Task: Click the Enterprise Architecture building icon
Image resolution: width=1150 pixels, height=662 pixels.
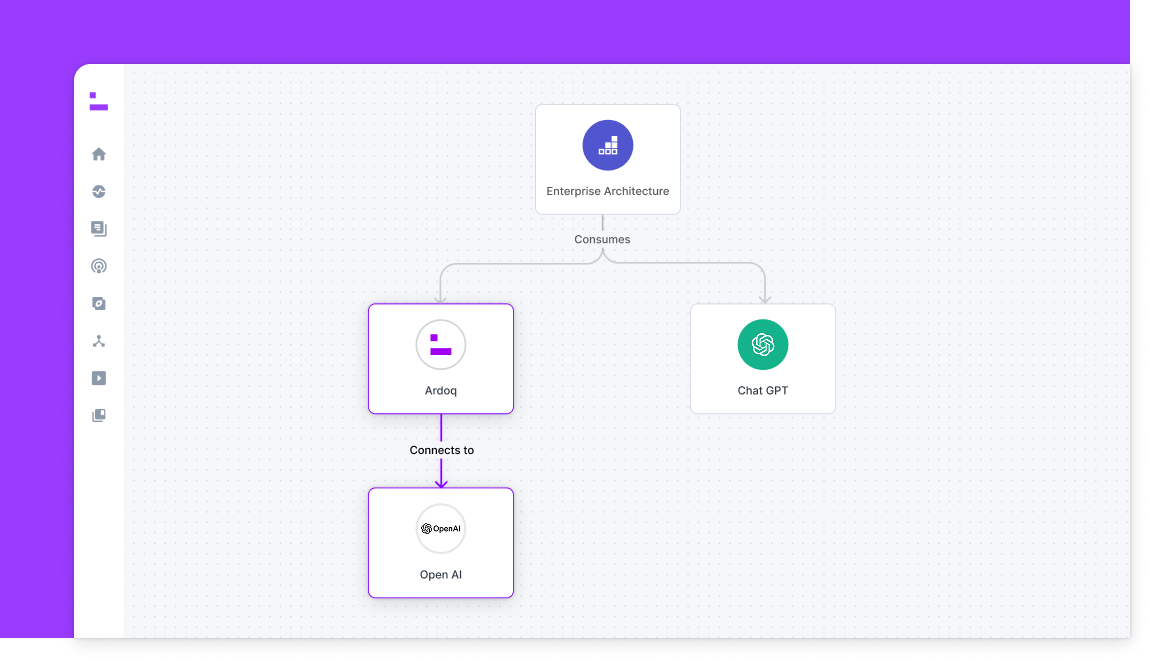Action: [607, 145]
